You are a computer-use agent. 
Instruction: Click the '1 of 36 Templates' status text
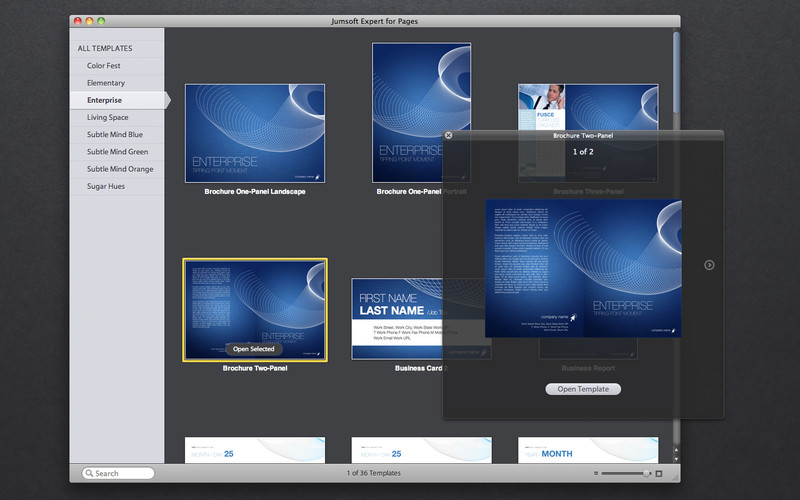click(x=373, y=473)
